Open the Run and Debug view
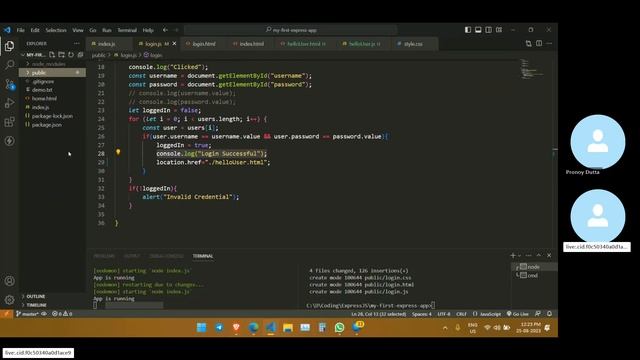 click(x=9, y=103)
